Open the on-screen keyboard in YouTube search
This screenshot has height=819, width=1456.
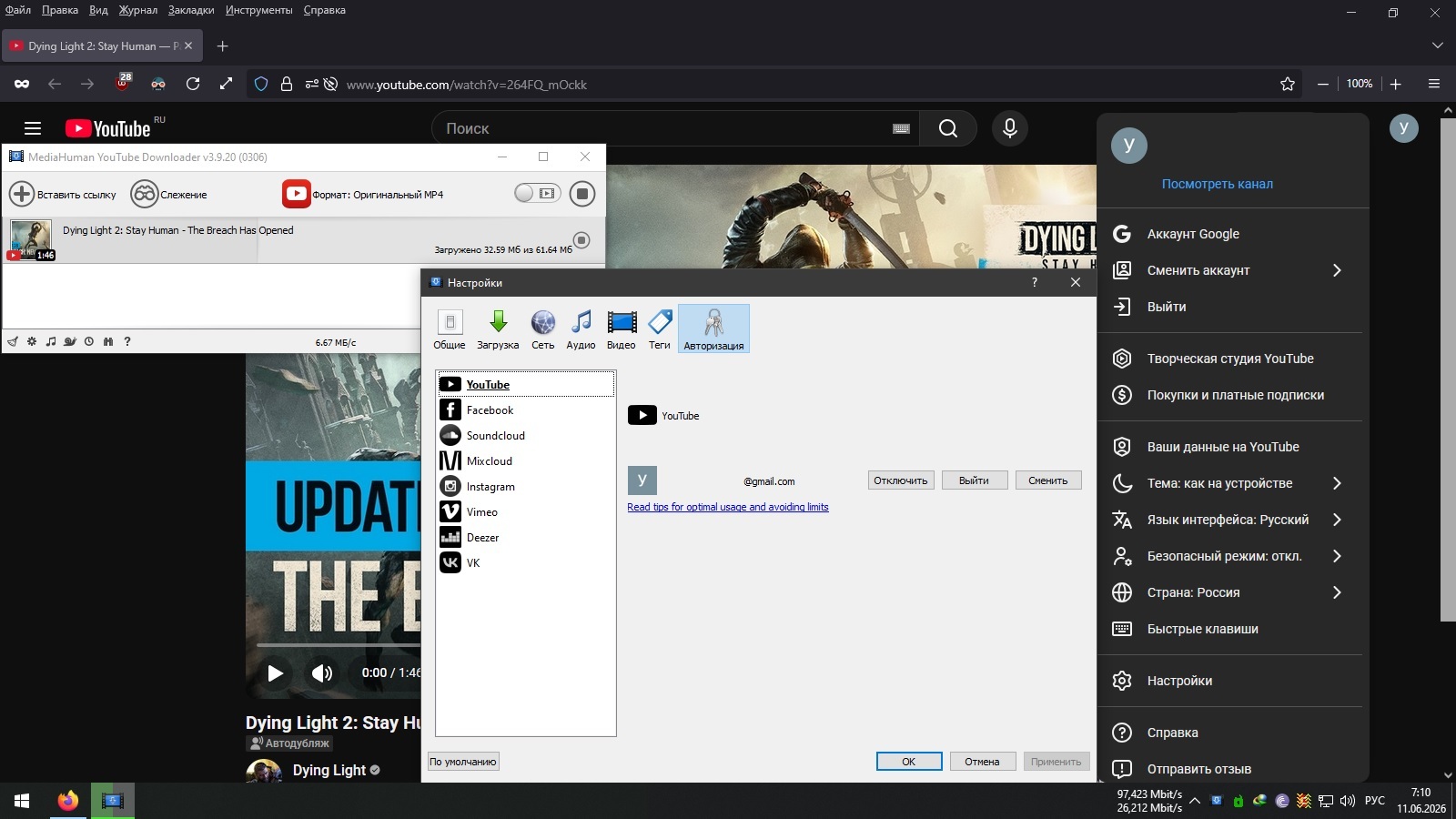coord(902,129)
